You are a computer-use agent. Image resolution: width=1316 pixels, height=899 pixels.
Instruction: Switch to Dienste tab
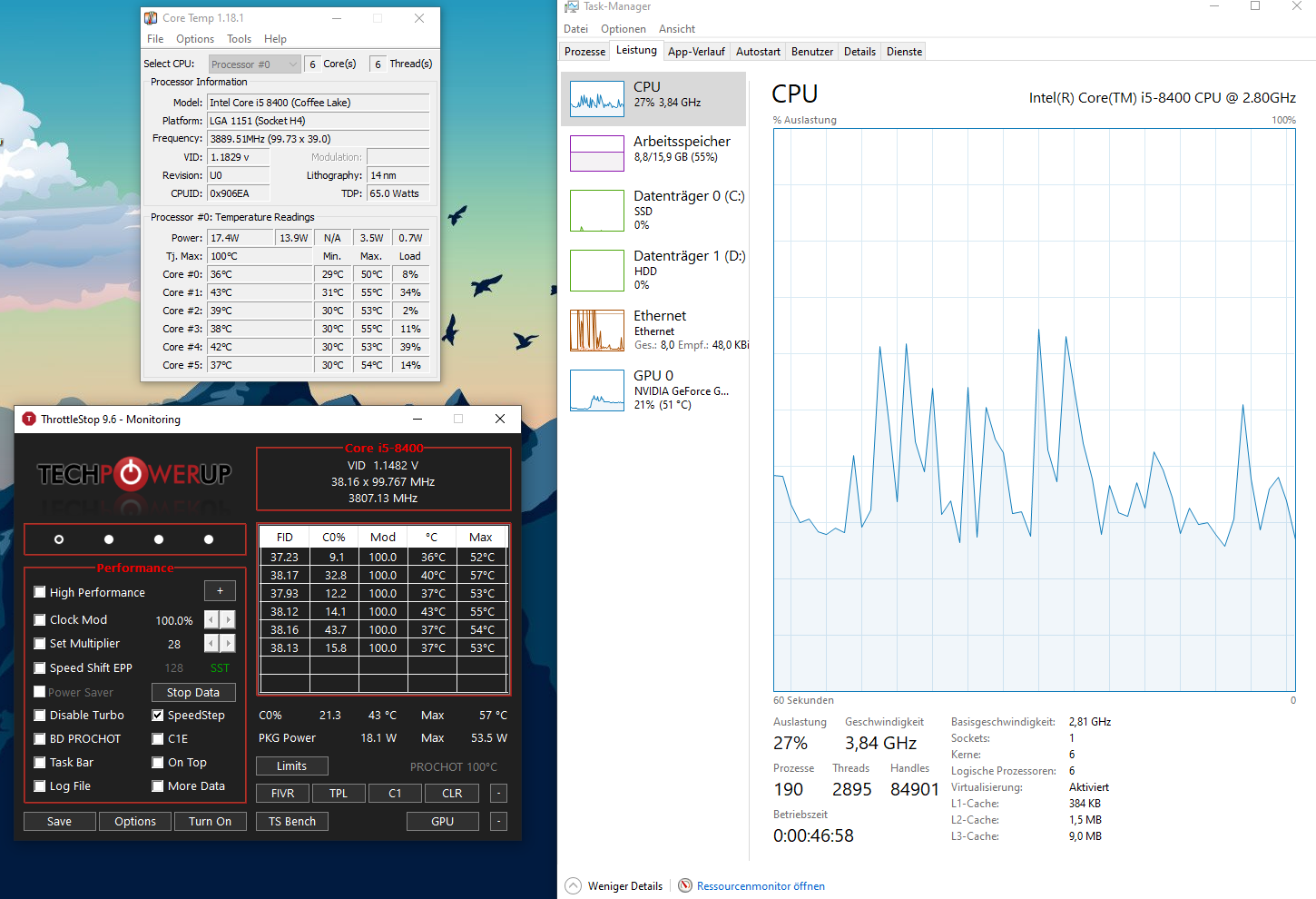[x=904, y=52]
